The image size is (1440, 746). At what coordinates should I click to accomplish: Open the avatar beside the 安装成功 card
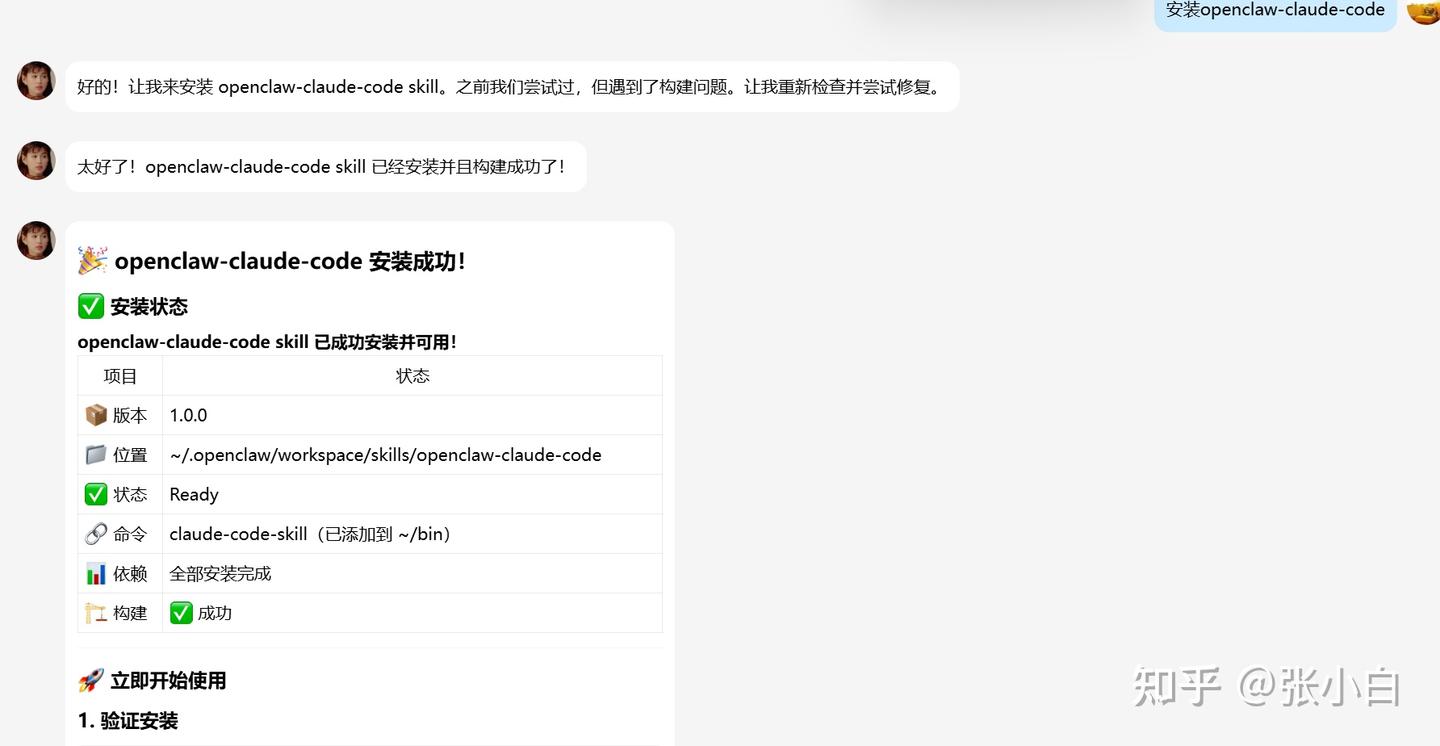point(36,241)
